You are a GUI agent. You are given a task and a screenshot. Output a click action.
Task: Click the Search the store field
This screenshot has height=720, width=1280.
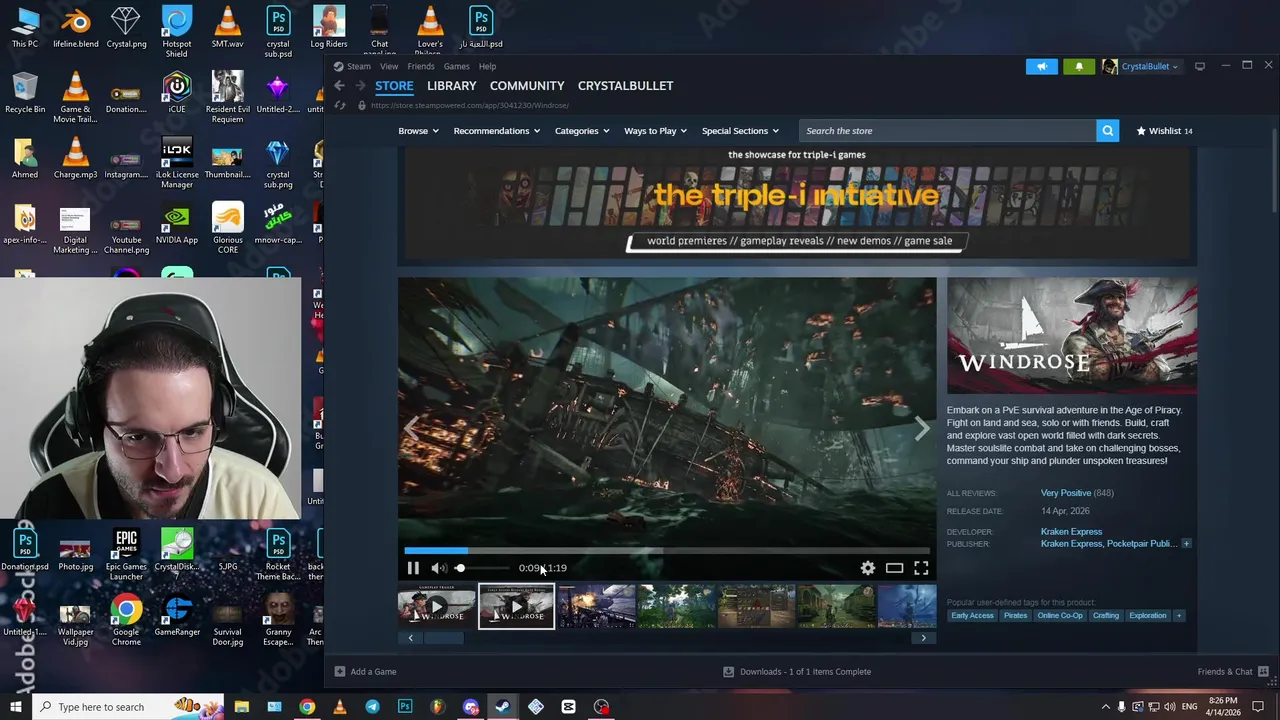tap(947, 131)
